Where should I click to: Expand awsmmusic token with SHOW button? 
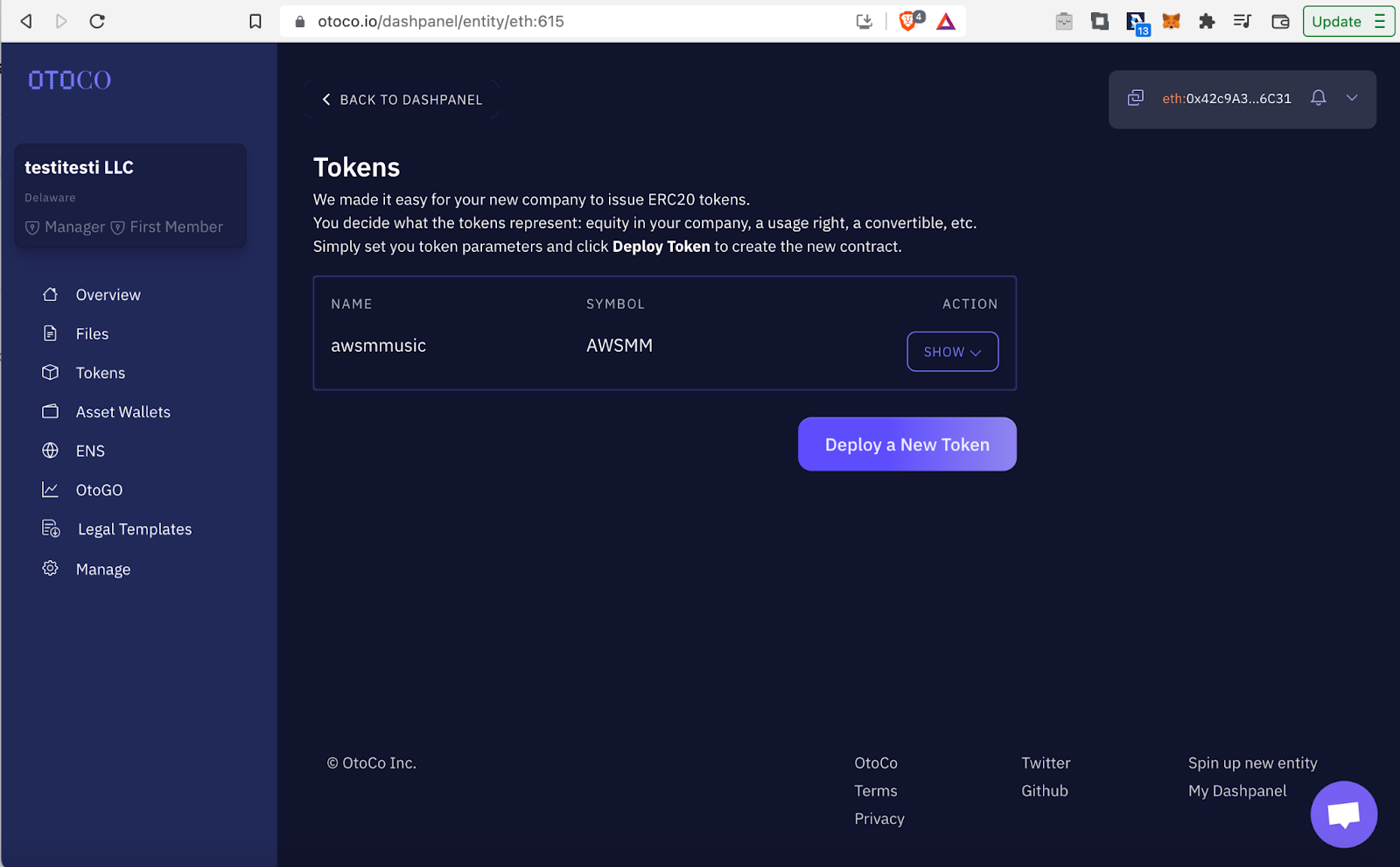coord(952,352)
